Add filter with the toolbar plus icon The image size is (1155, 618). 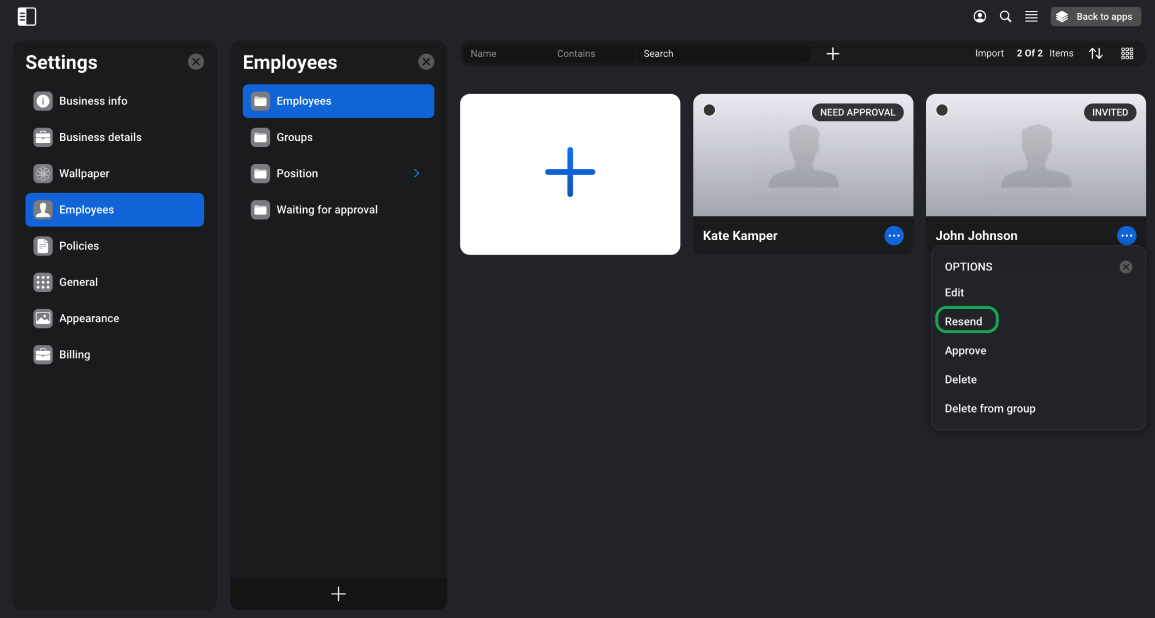(833, 54)
